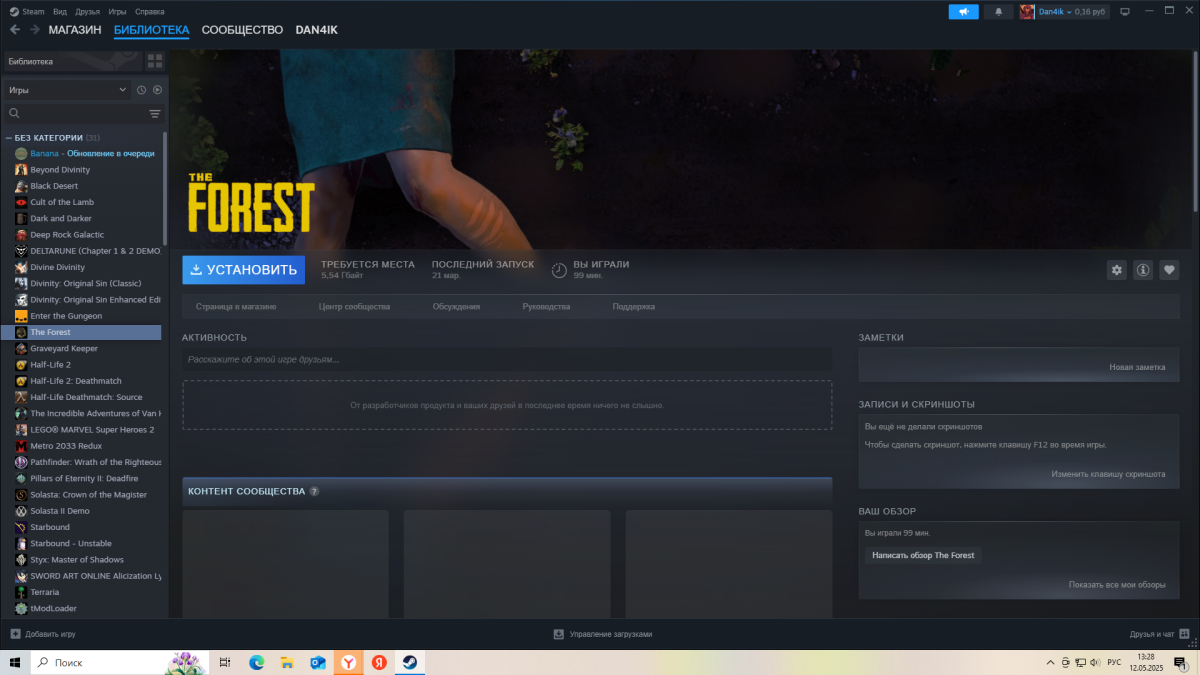Open the notifications bell
The height and width of the screenshot is (675, 1200).
tap(998, 11)
